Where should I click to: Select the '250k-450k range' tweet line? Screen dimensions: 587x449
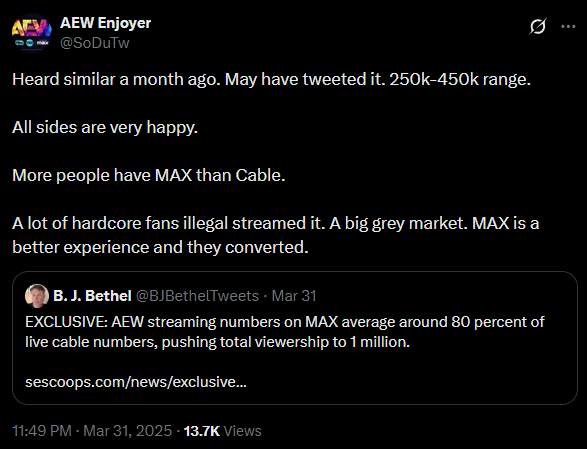pyautogui.click(x=271, y=79)
